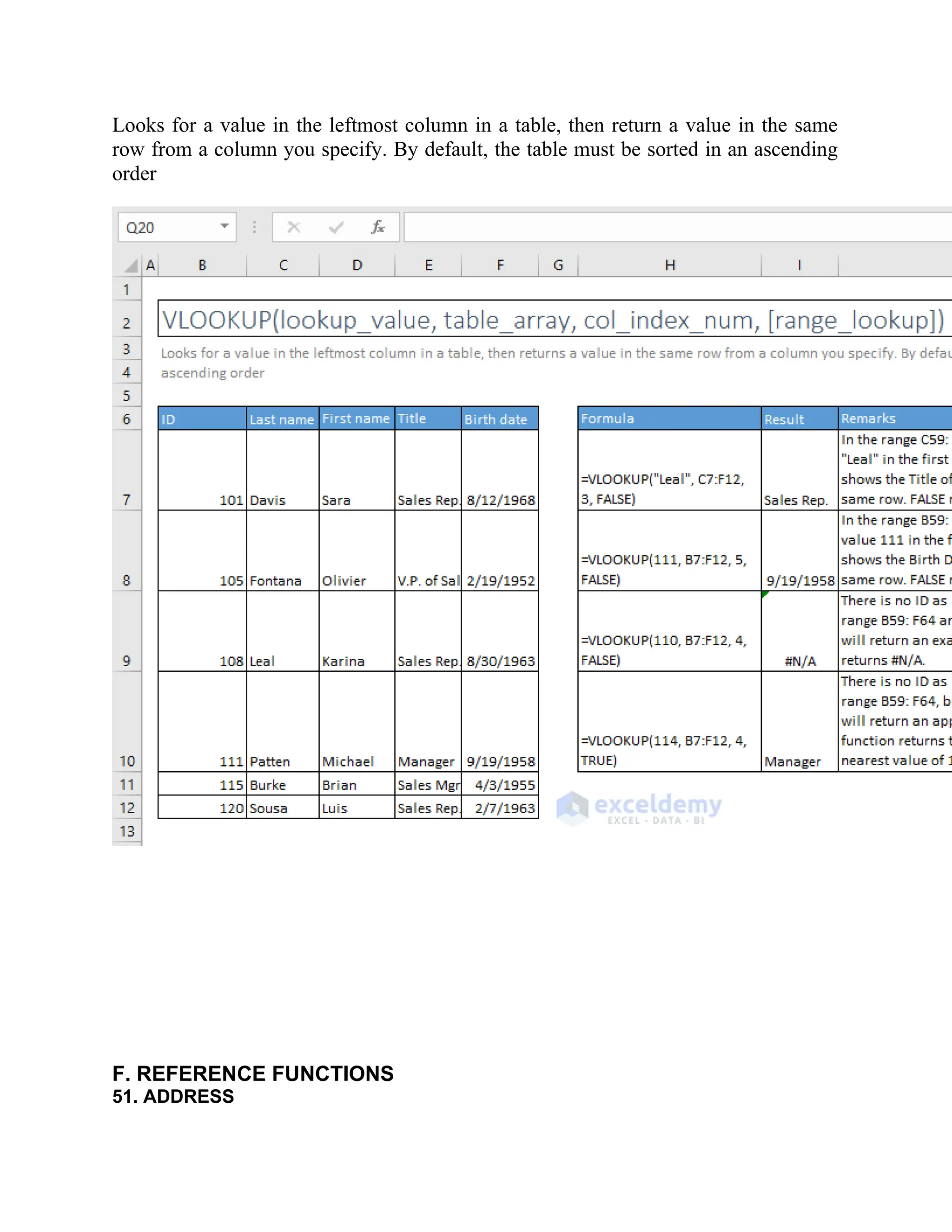The image size is (952, 1232).
Task: Click the 'Result' header cell
Action: pyautogui.click(x=800, y=418)
